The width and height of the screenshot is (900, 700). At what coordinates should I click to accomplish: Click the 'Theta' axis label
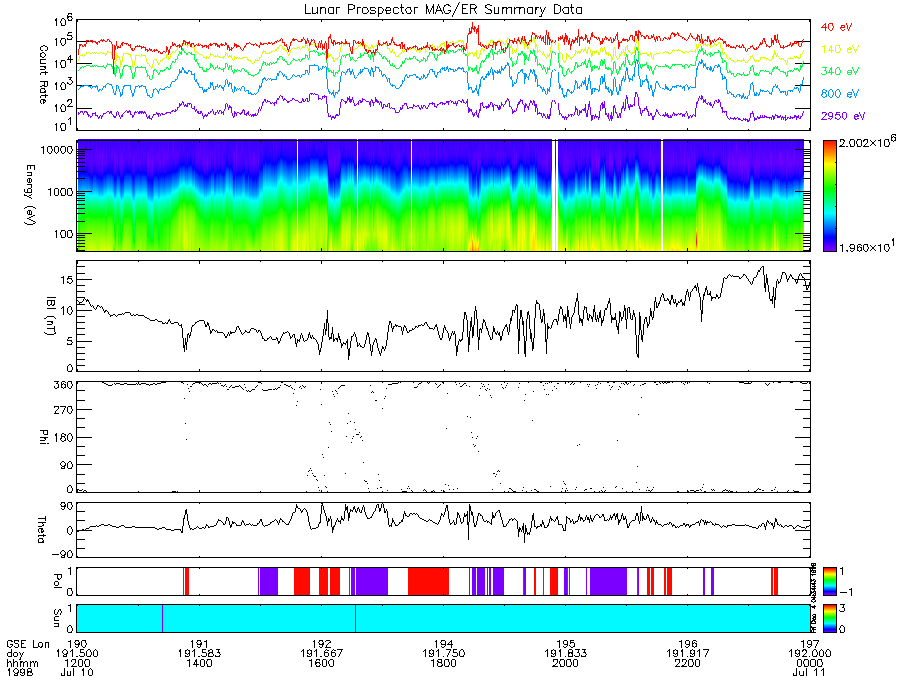pos(41,530)
